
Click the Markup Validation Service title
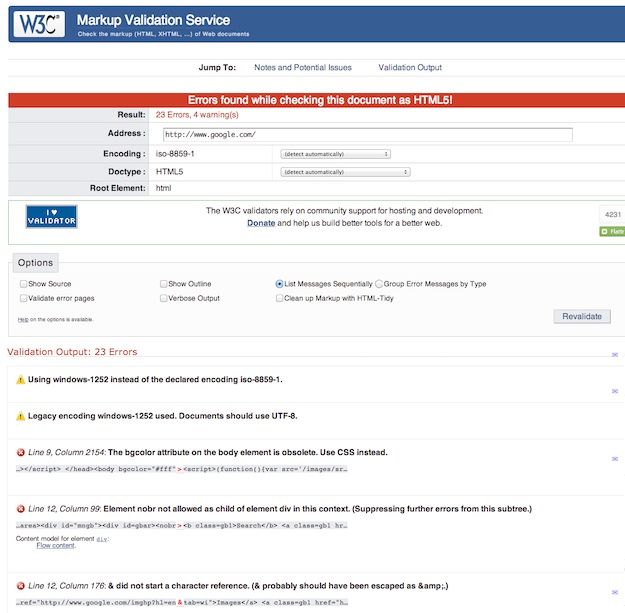coord(153,20)
